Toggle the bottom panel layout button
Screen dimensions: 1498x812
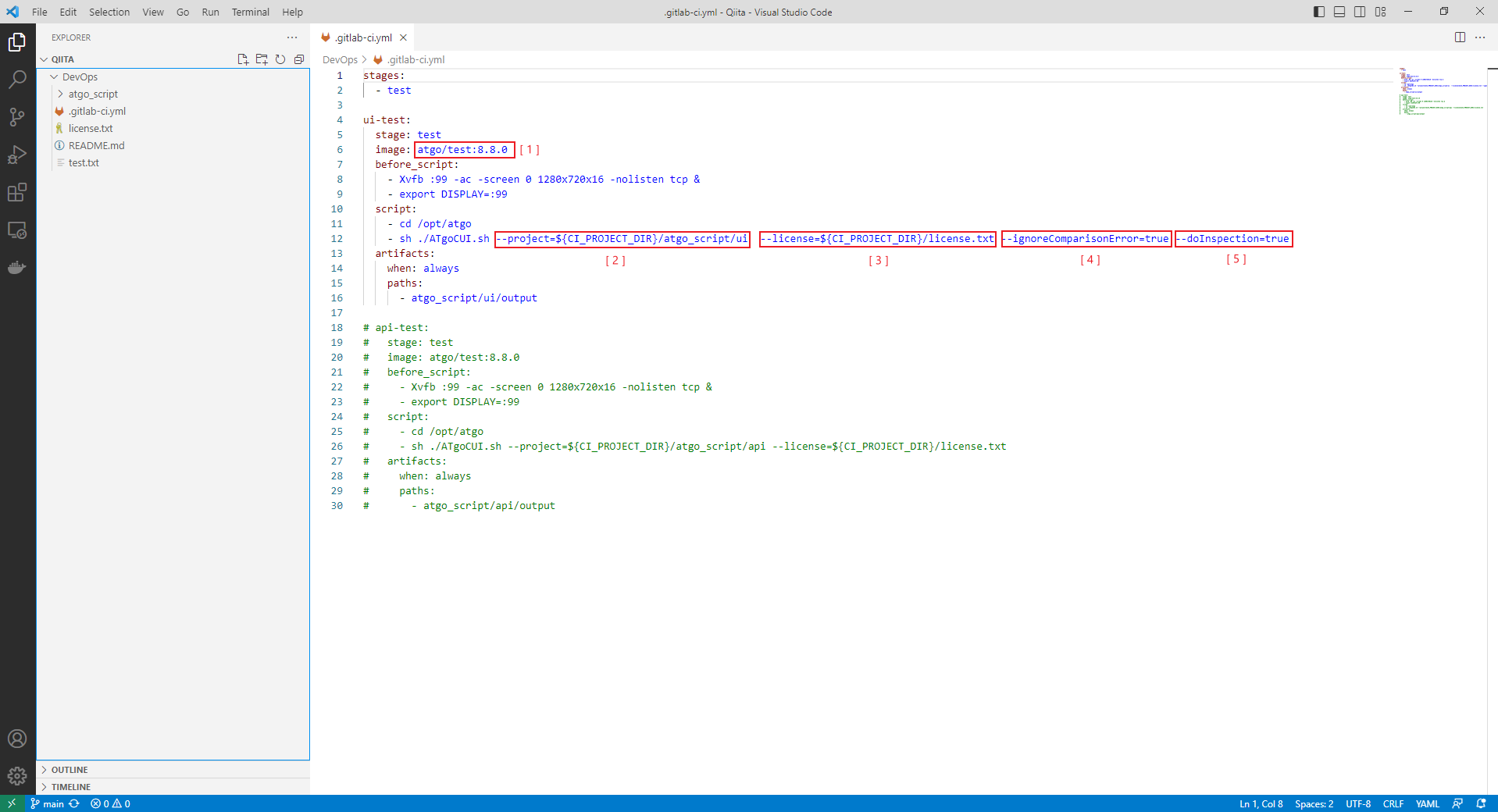tap(1339, 12)
